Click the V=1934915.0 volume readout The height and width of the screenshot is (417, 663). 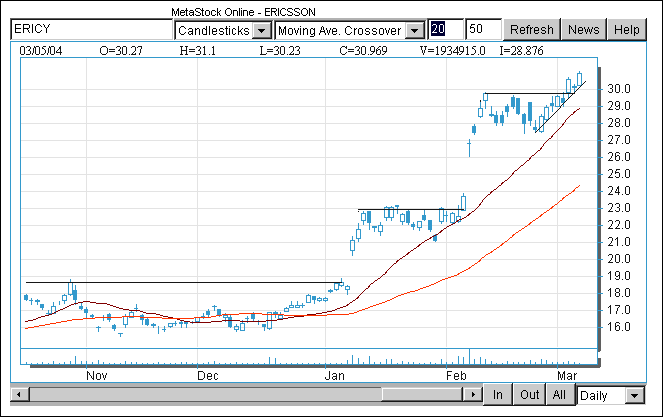pyautogui.click(x=452, y=51)
